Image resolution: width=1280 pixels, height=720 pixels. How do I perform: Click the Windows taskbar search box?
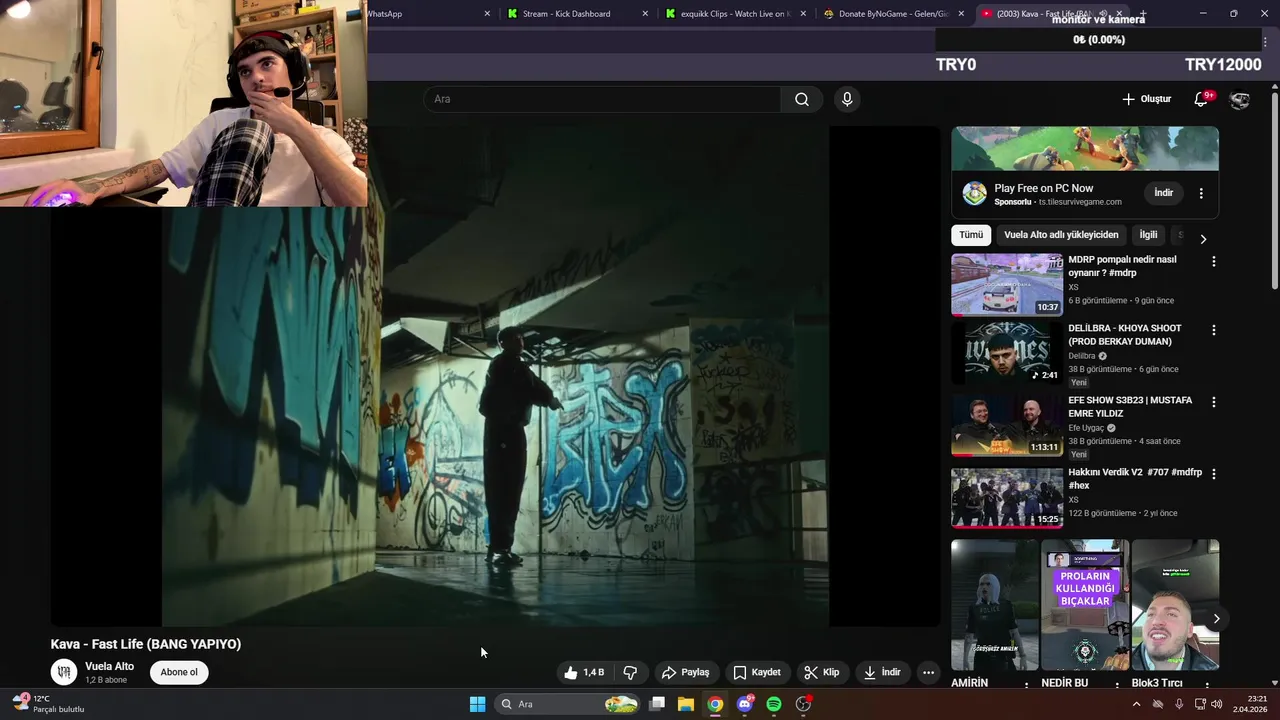coord(568,704)
